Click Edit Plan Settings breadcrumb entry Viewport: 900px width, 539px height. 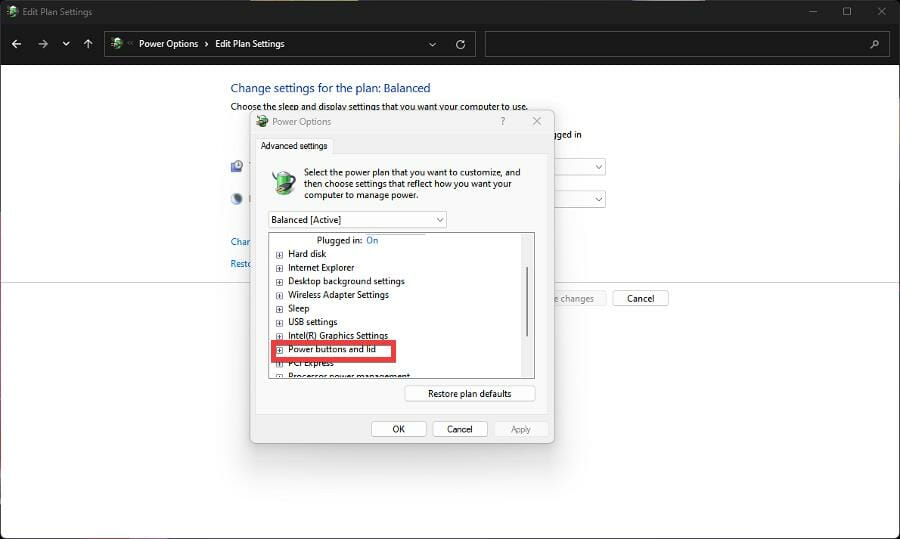pyautogui.click(x=250, y=44)
